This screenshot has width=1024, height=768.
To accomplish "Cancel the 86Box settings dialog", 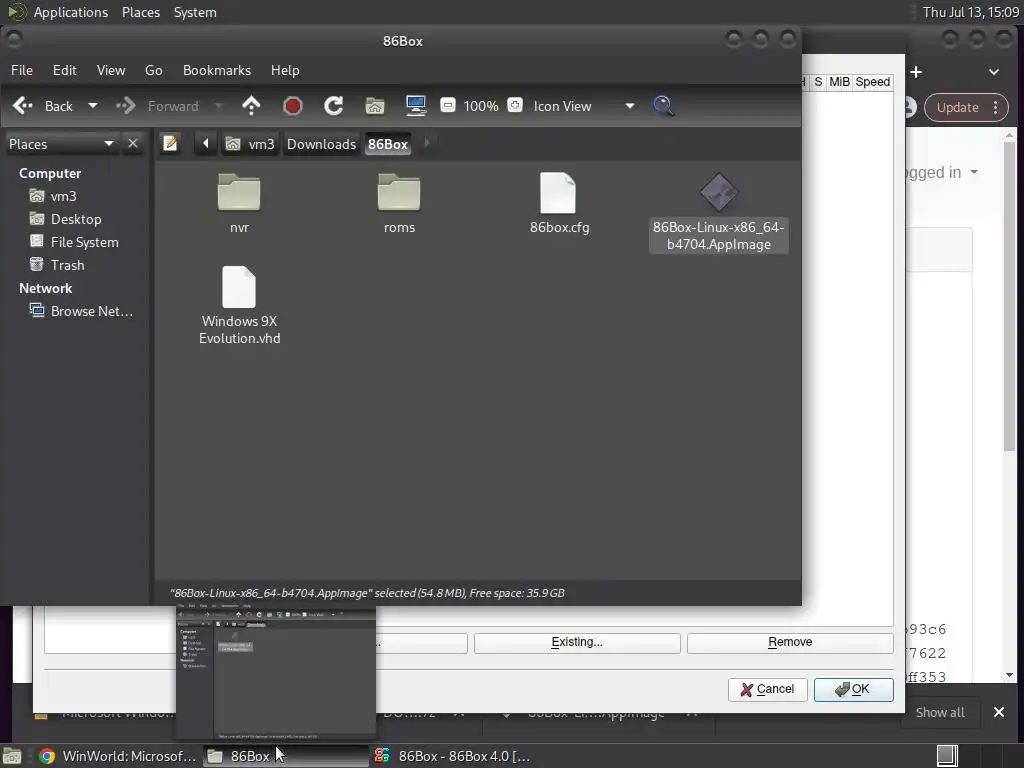I will point(767,690).
